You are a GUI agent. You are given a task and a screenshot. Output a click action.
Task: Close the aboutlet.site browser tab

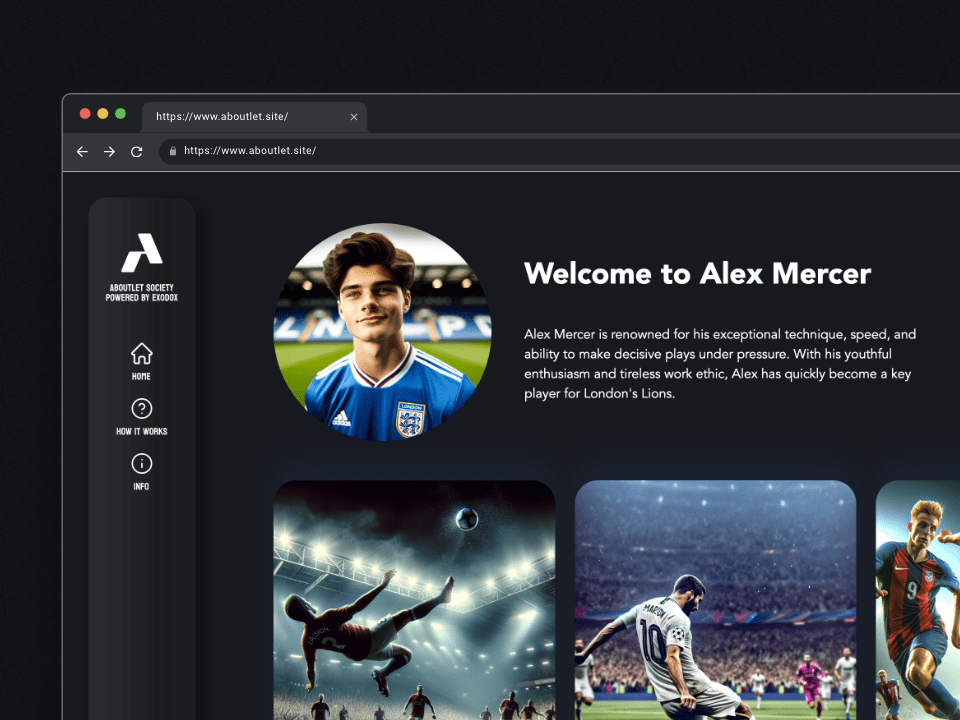click(x=353, y=117)
